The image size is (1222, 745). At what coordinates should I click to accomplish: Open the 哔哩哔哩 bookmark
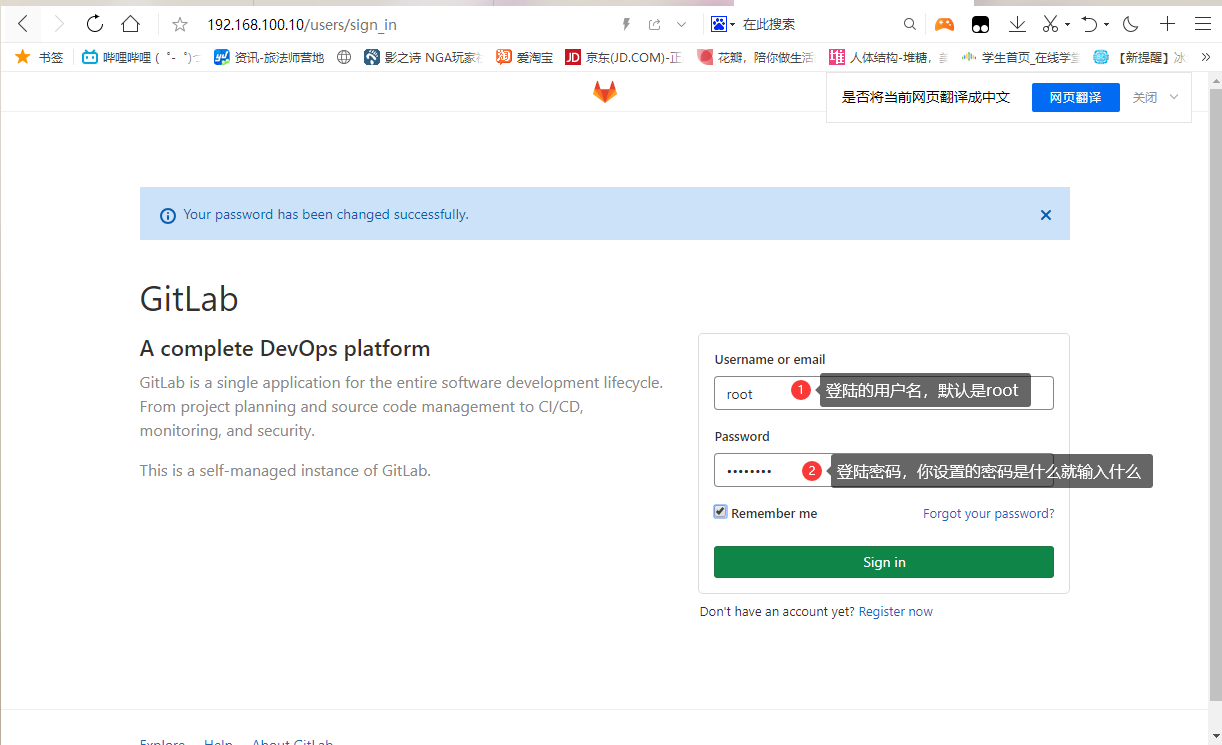pos(140,57)
